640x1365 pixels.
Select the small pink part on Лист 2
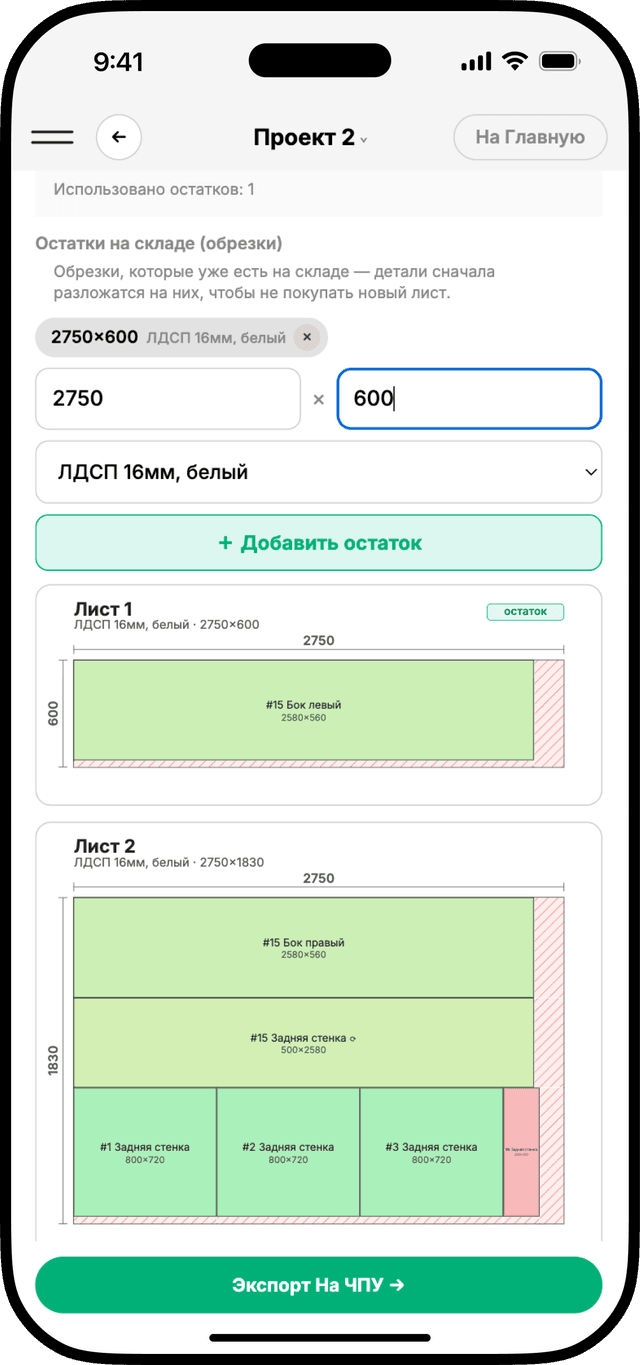coord(521,1152)
